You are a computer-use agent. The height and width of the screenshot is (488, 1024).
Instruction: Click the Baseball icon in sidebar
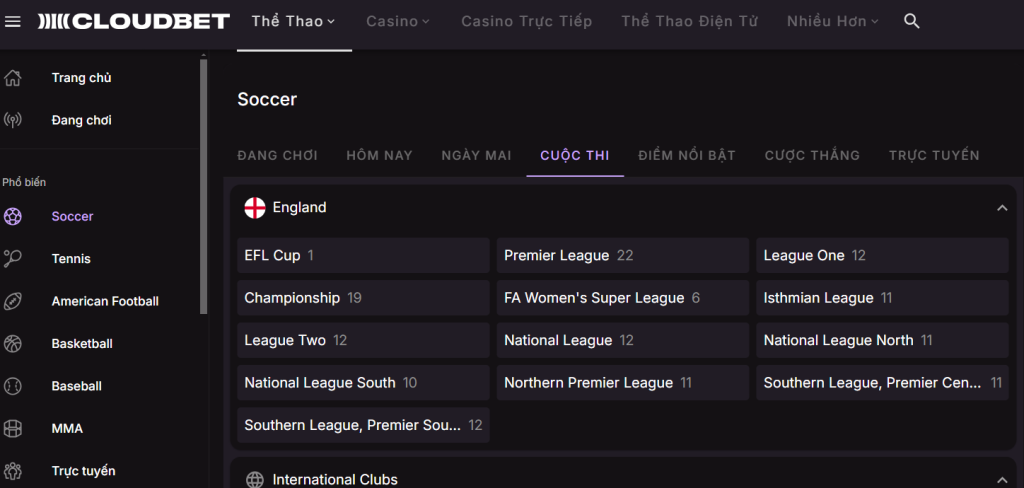tap(12, 386)
